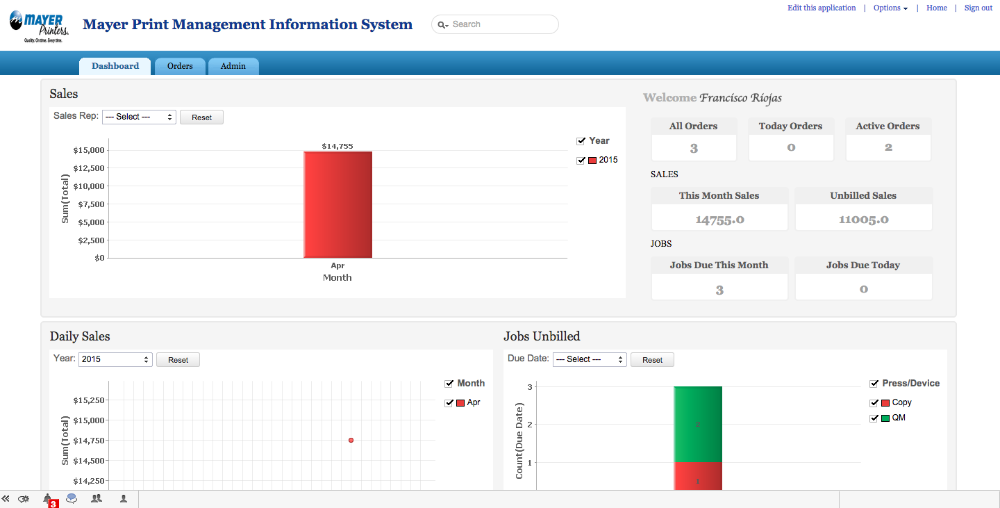Expand the Options menu in header
This screenshot has height=508, width=1000.
coord(890,8)
